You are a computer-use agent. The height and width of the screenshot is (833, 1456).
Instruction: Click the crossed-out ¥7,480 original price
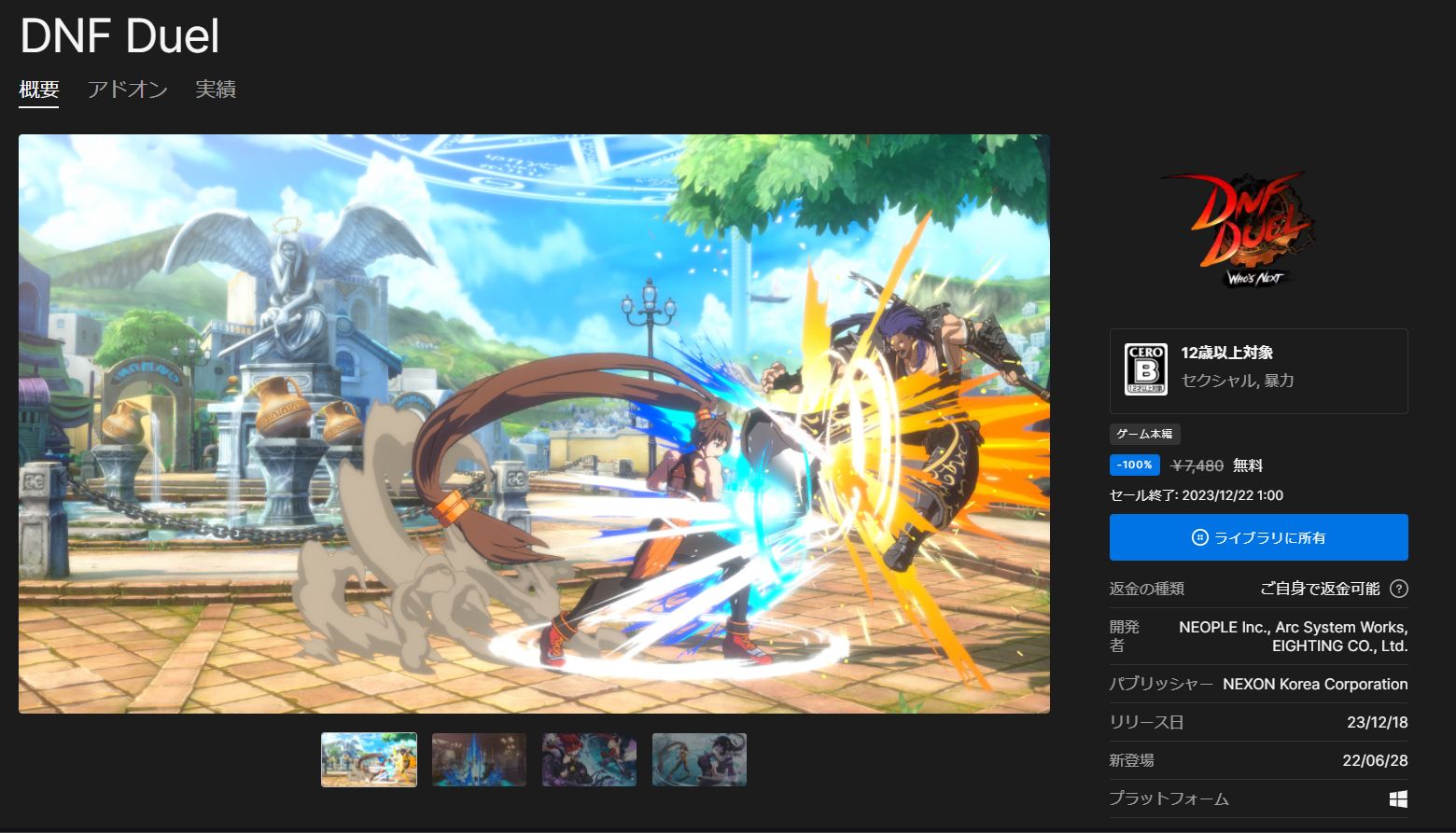tap(1199, 465)
